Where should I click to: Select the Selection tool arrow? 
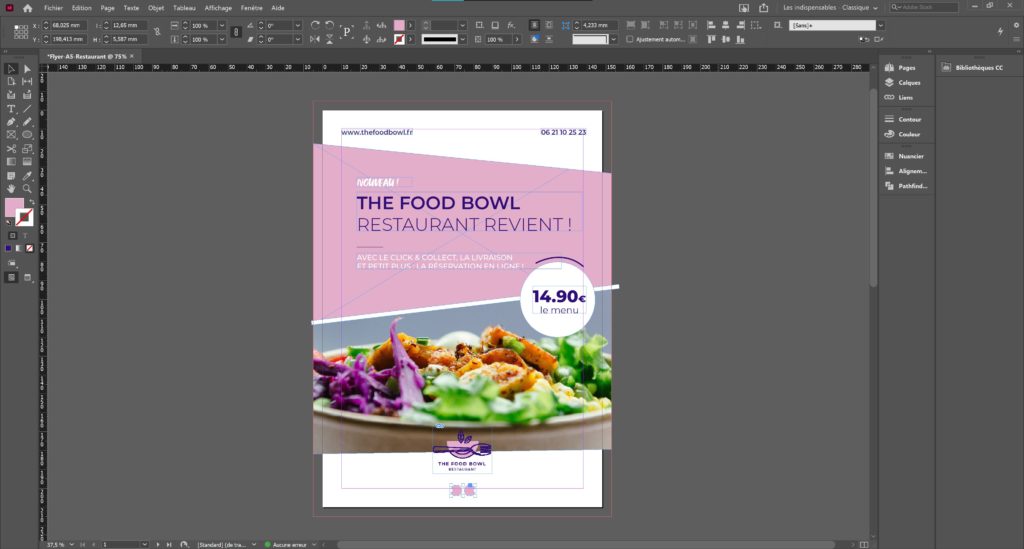click(11, 69)
